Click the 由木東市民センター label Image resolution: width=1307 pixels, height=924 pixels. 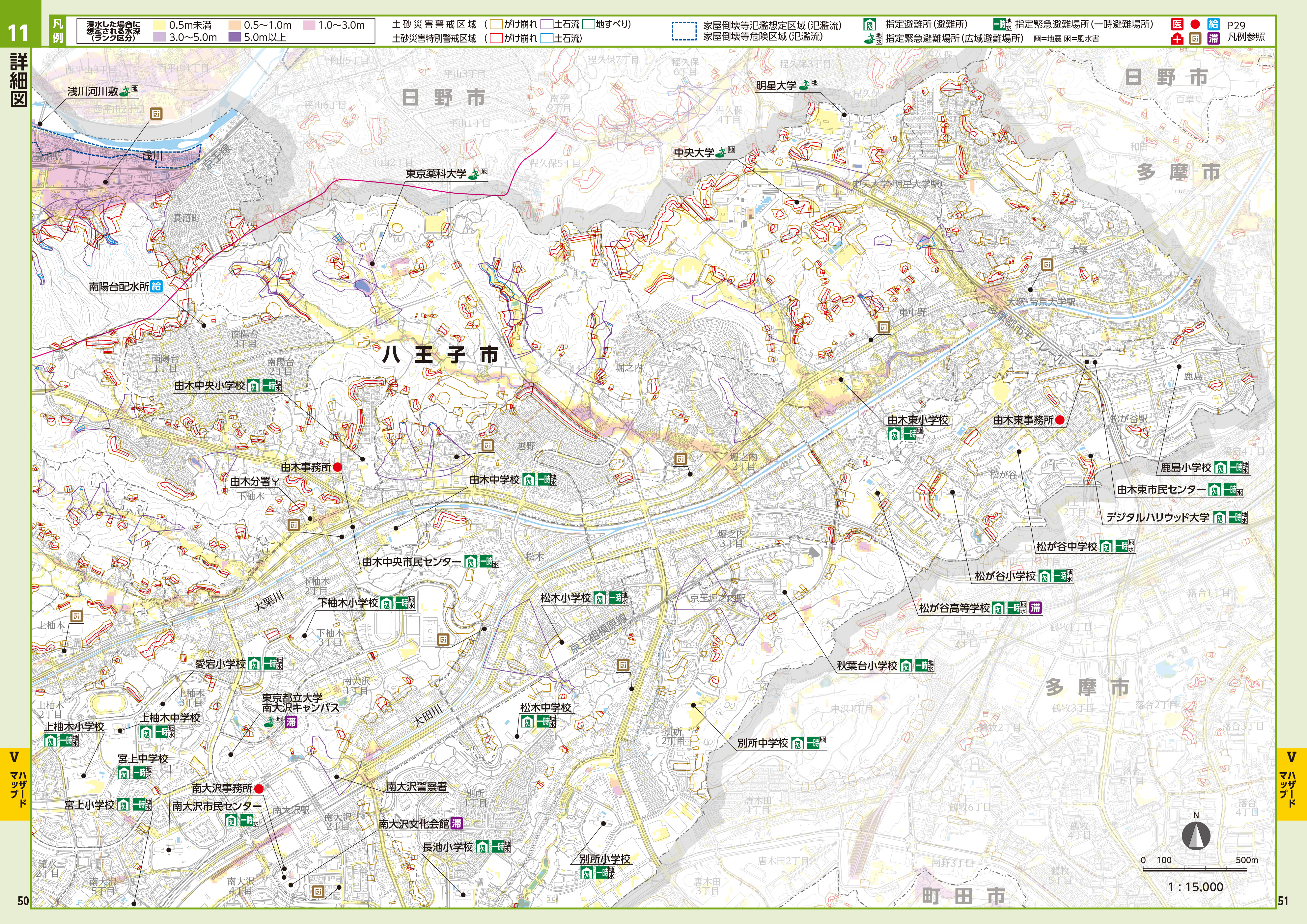coord(1161,489)
